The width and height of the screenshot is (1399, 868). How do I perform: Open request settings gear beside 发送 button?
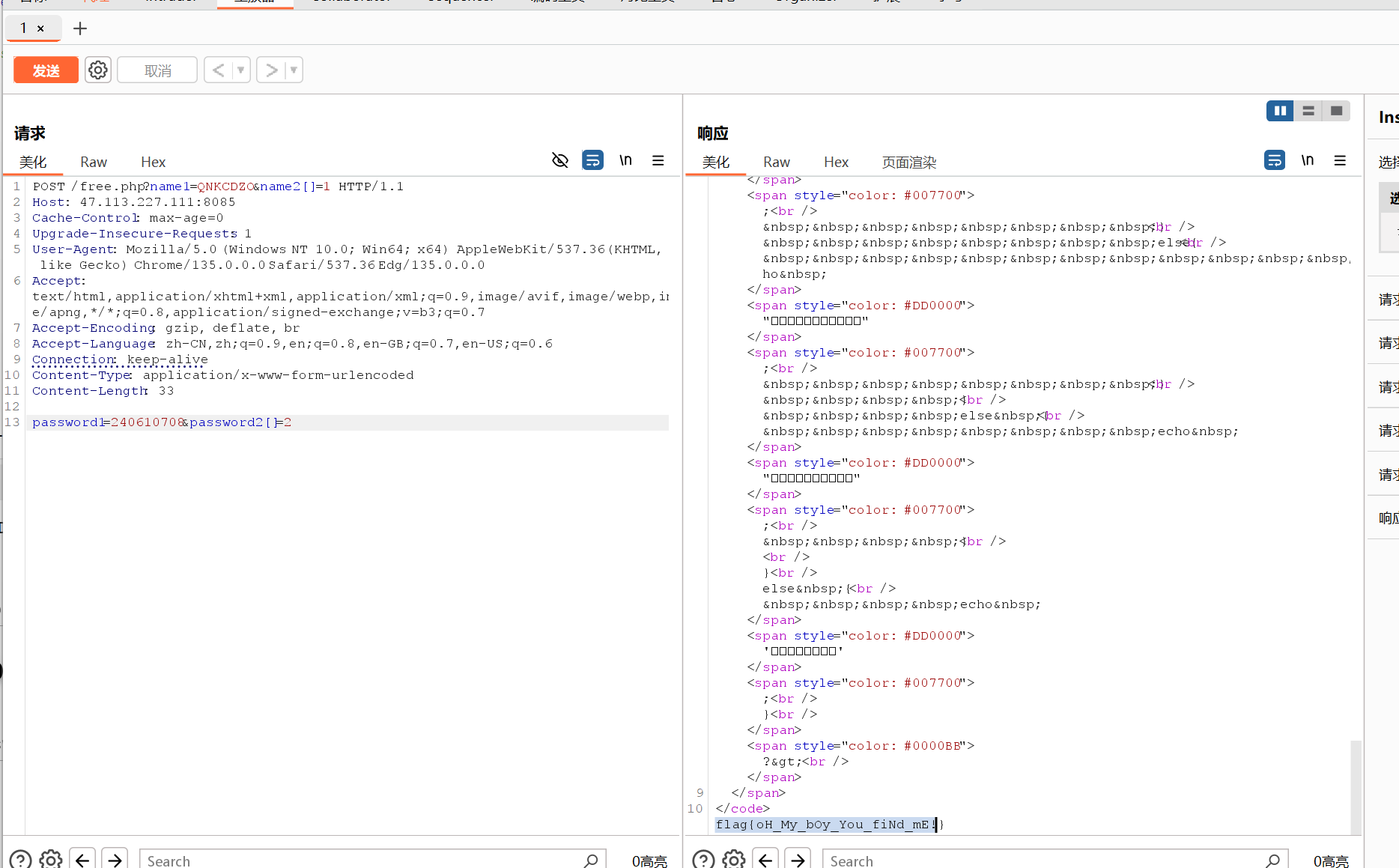[x=97, y=70]
